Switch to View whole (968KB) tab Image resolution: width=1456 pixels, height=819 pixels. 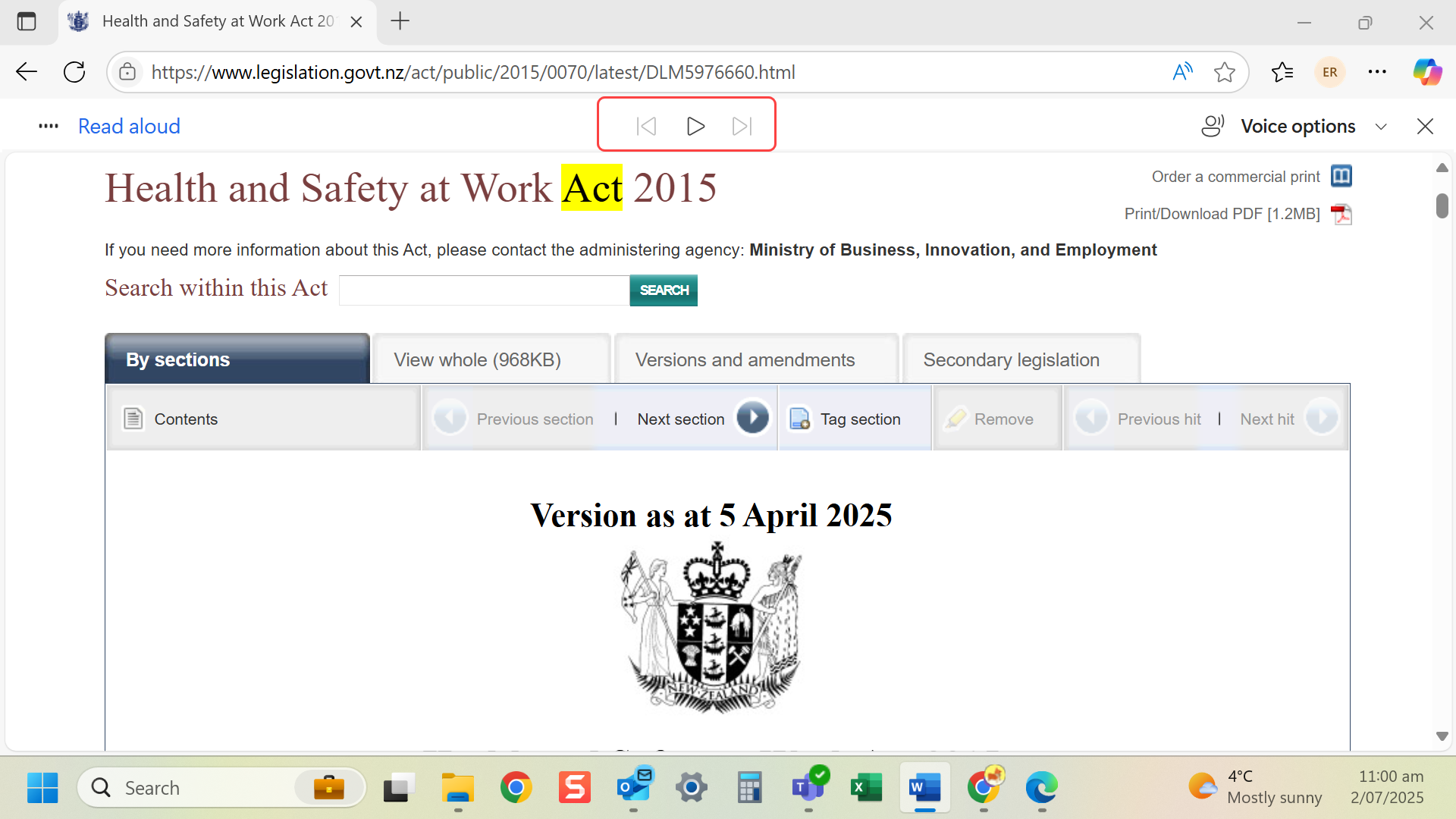point(491,359)
